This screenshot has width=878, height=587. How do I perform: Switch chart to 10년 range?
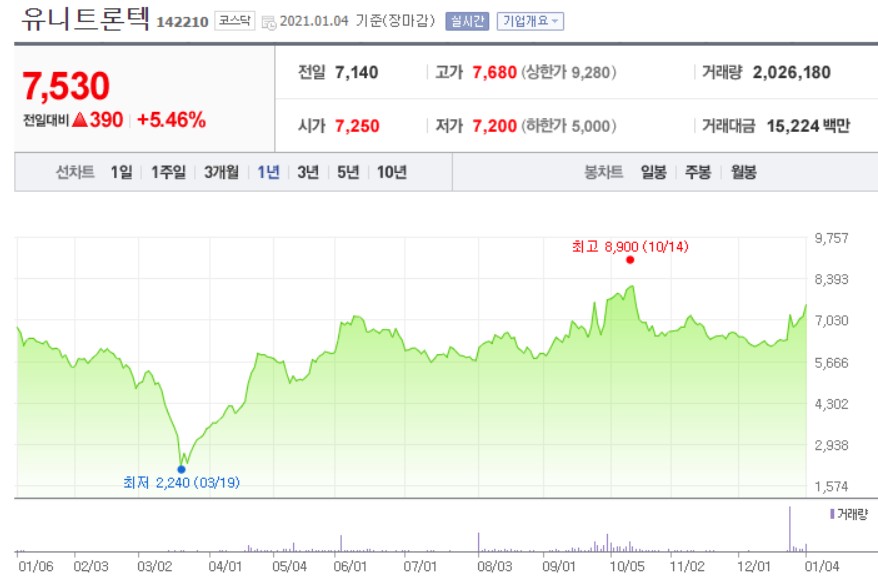tap(391, 172)
